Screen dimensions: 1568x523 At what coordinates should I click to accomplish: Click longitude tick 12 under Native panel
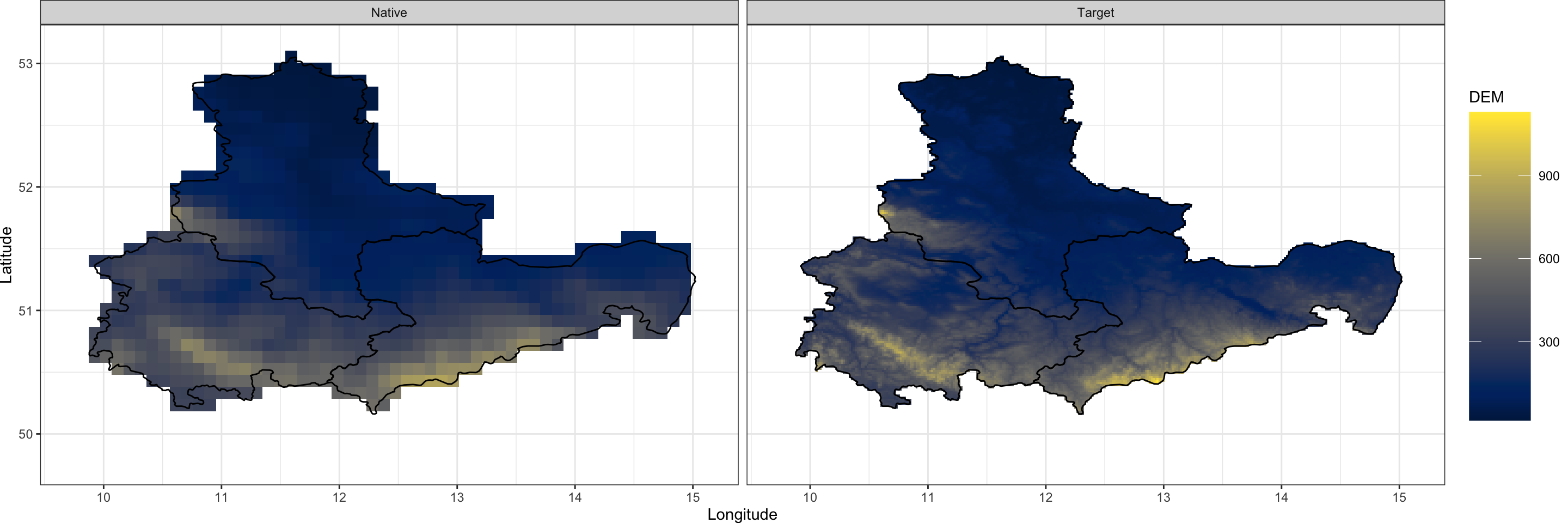click(339, 497)
